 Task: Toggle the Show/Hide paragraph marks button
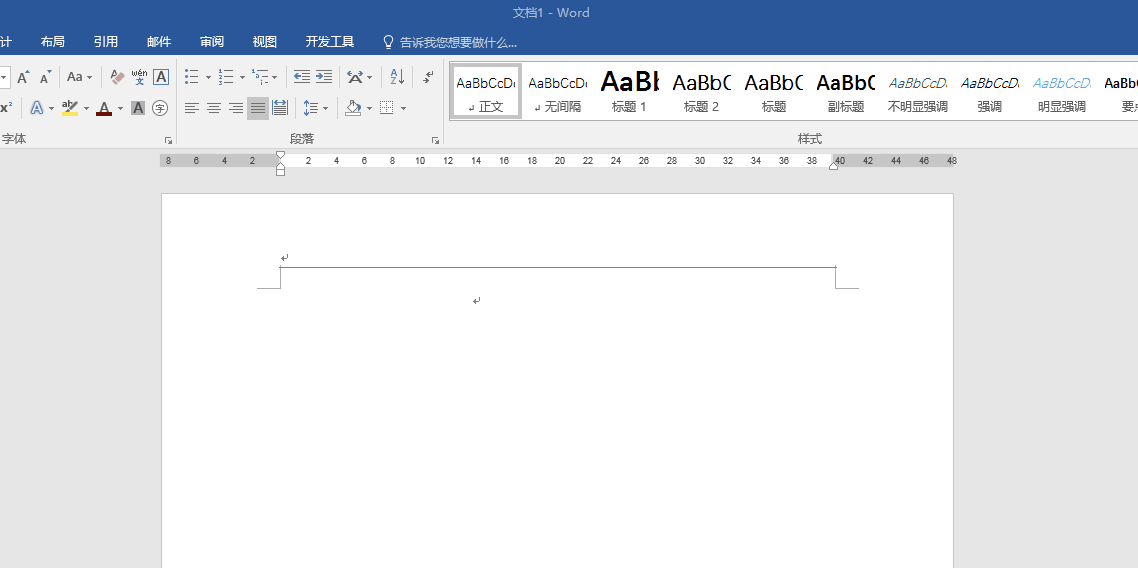click(428, 77)
